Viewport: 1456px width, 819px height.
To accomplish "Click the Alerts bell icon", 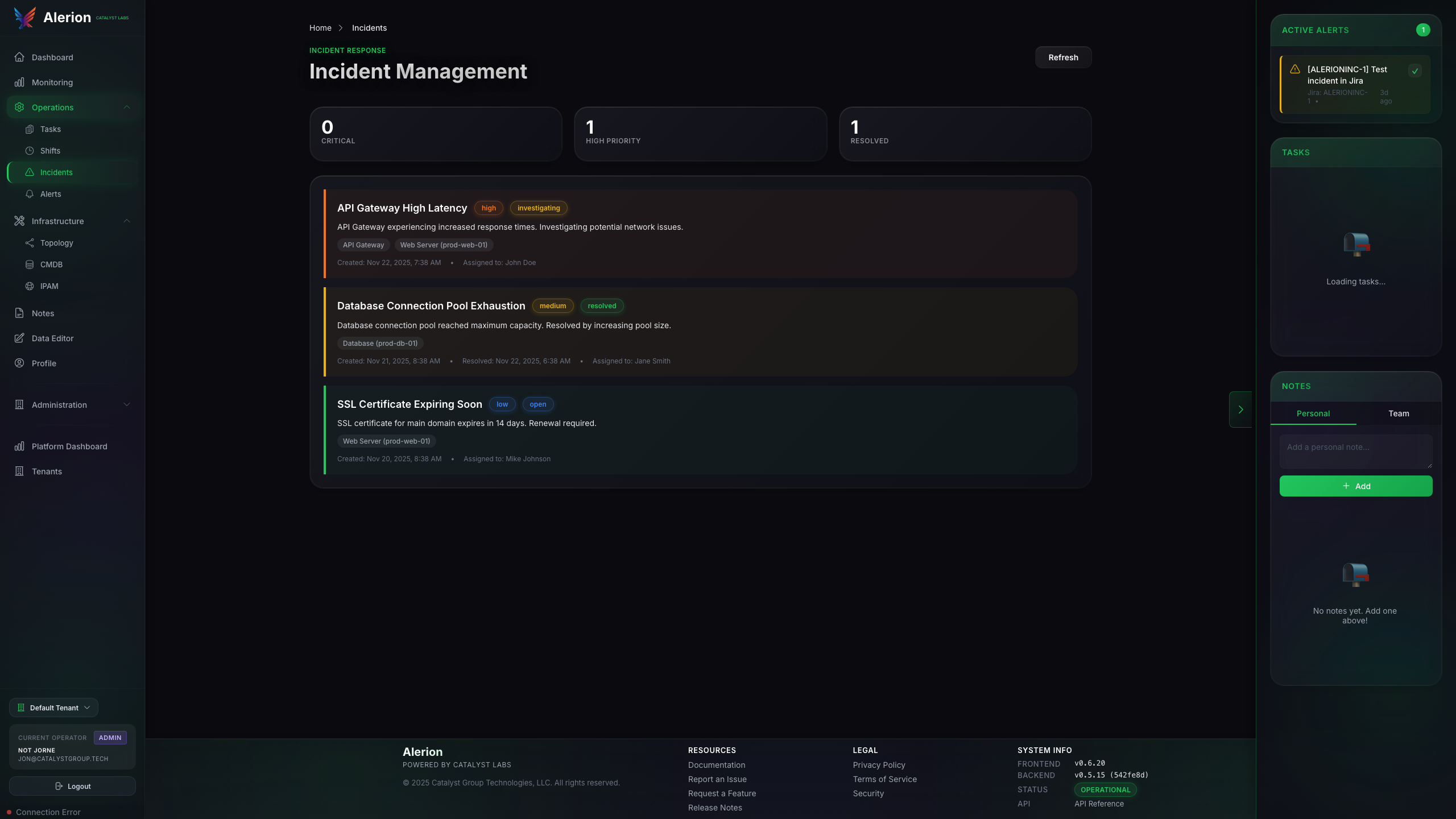I will point(30,194).
